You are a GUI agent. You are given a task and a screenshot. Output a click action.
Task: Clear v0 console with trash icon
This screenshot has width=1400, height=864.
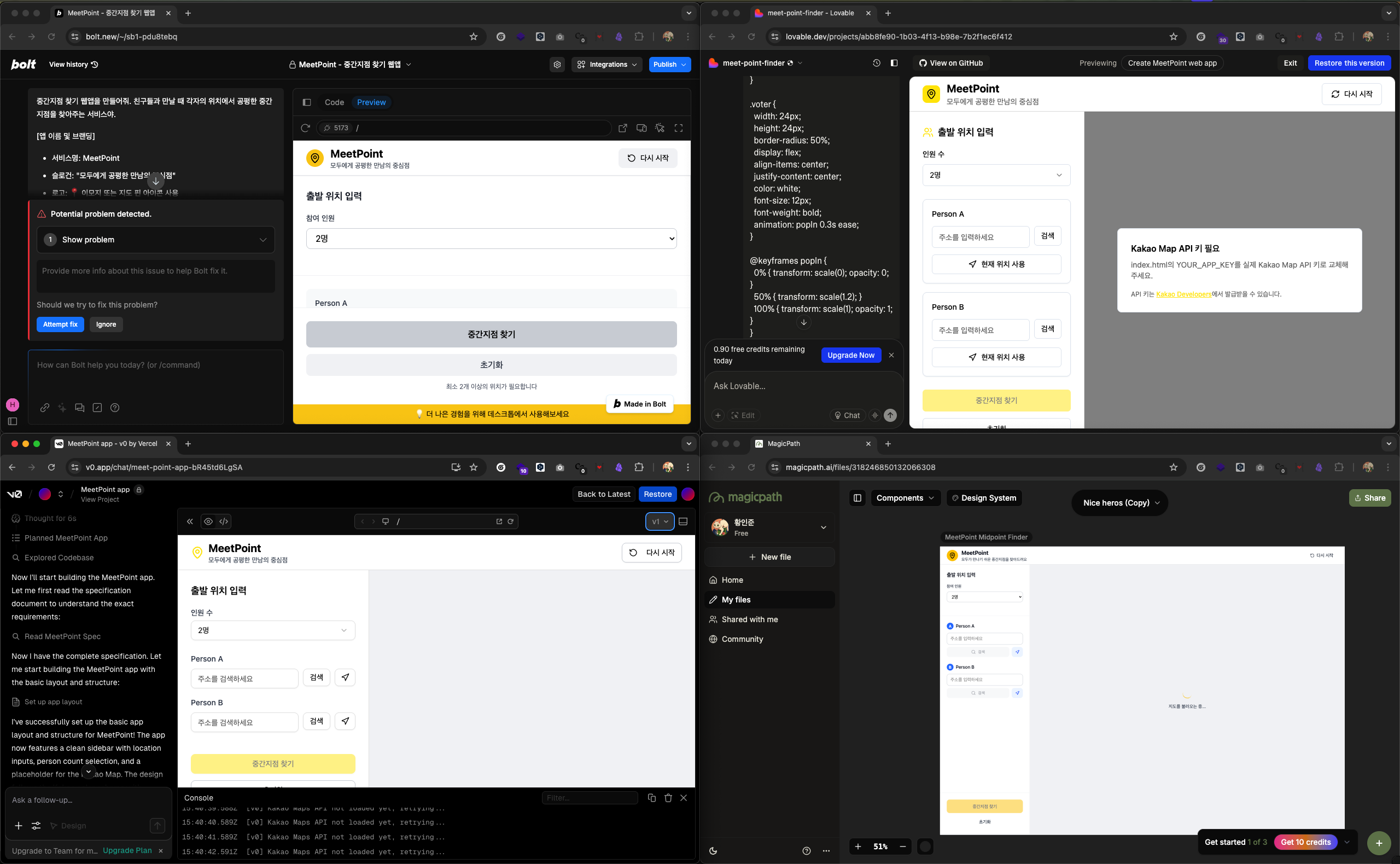click(667, 798)
